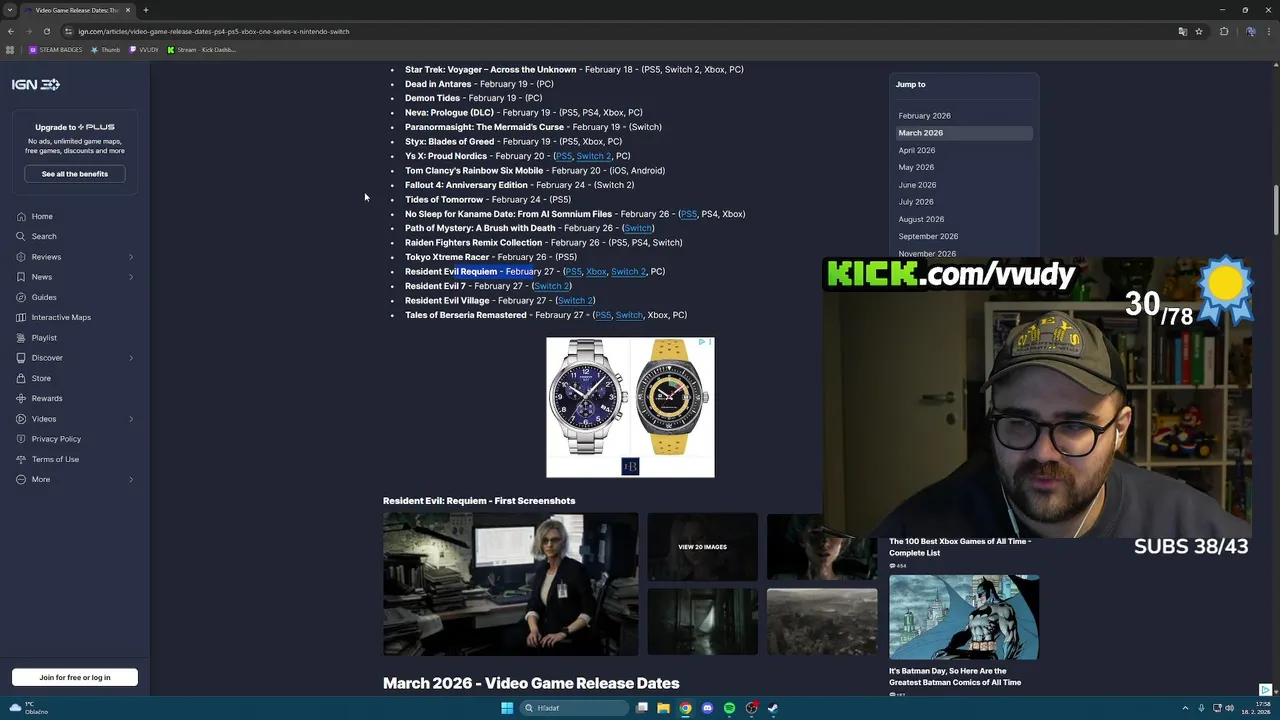Image resolution: width=1280 pixels, height=720 pixels.
Task: Click View 20 Images thumbnail
Action: (x=702, y=547)
